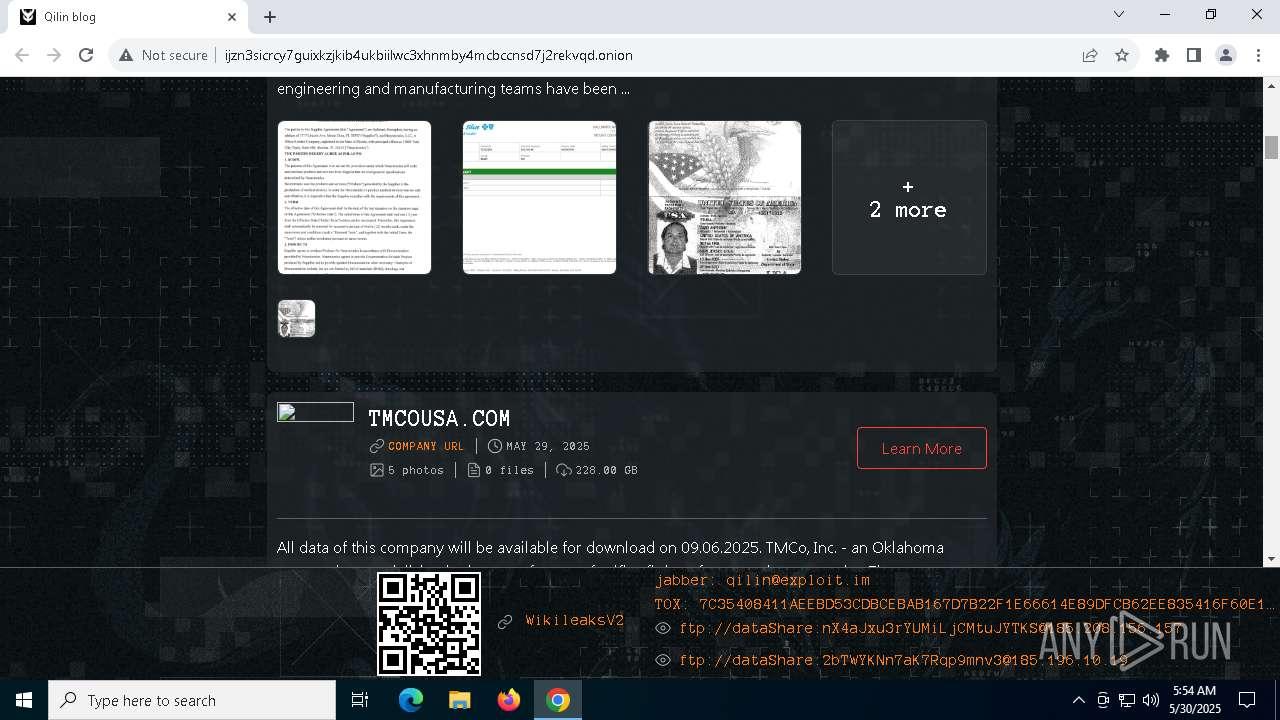Open Task View on the taskbar
Viewport: 1280px width, 720px height.
(360, 700)
